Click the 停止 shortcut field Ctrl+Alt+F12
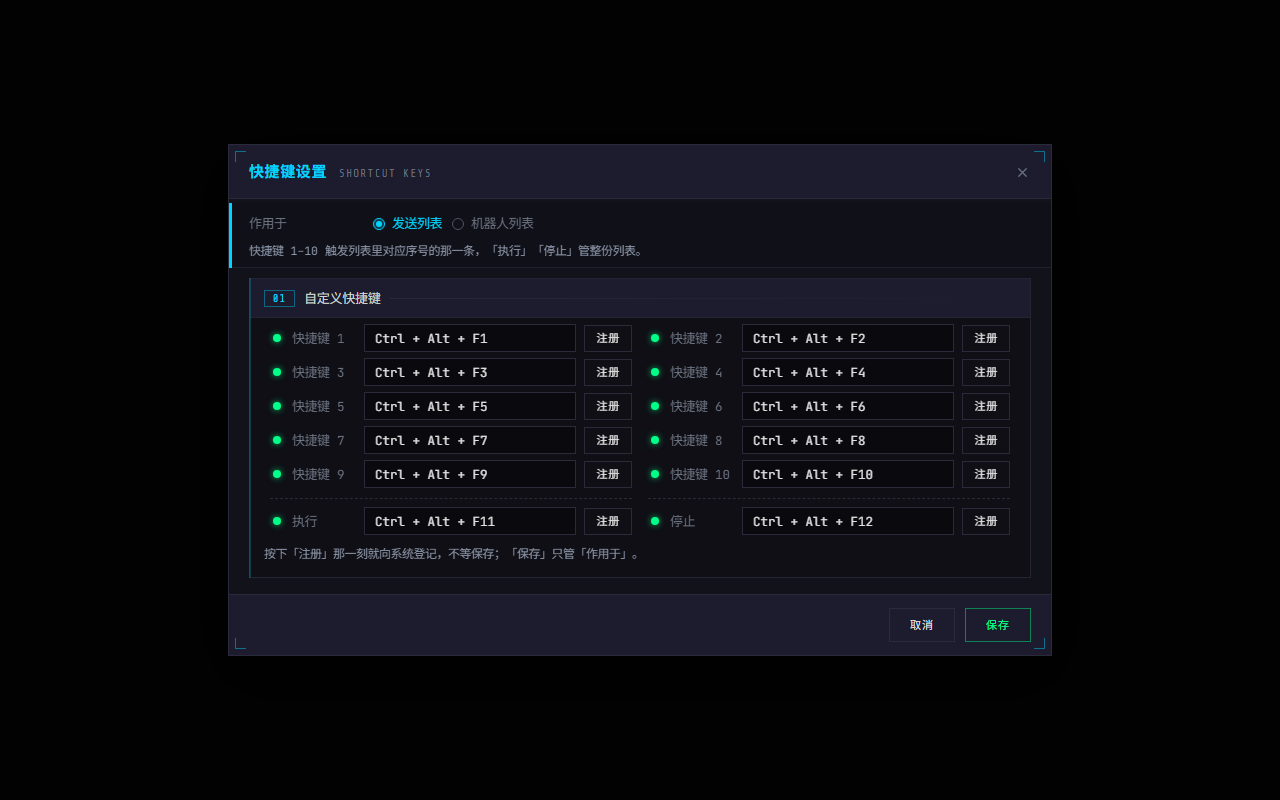Screen dimensions: 1280x800 [x=848, y=521]
